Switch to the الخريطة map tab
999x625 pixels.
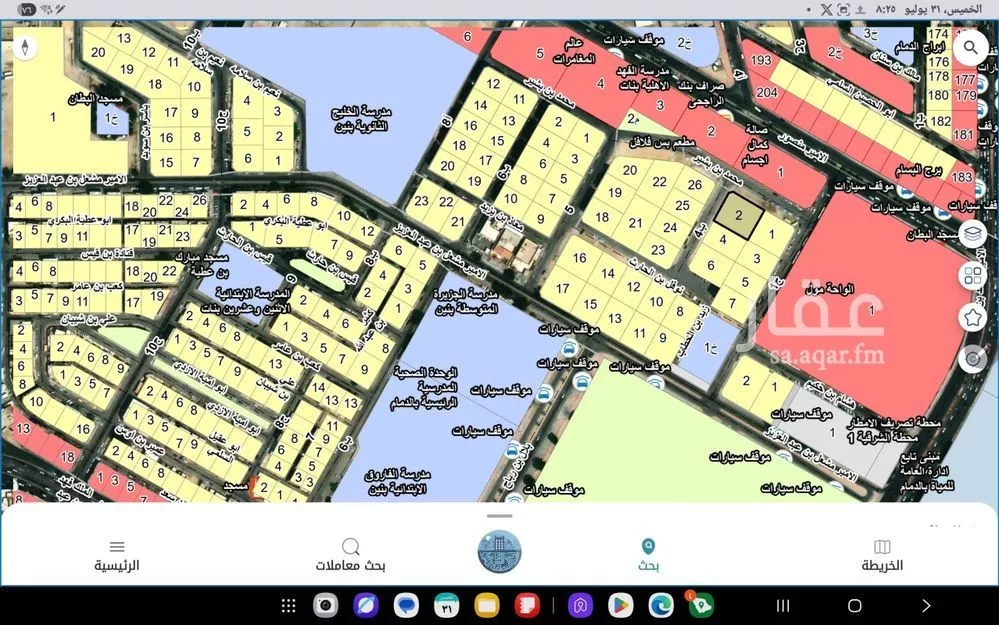click(882, 555)
